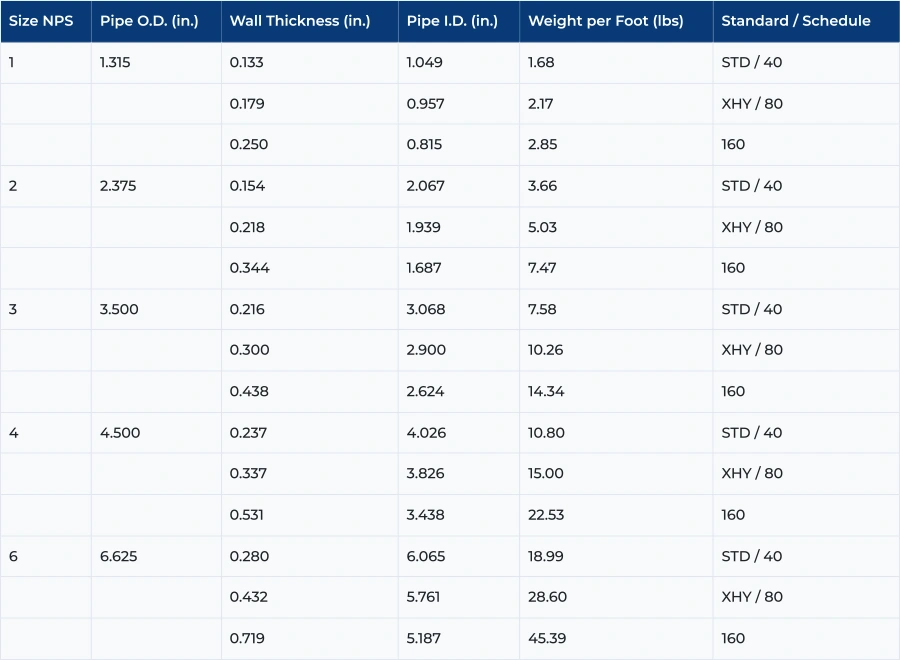The image size is (900, 660).
Task: Click the 0.133 wall thickness value
Action: pyautogui.click(x=248, y=62)
